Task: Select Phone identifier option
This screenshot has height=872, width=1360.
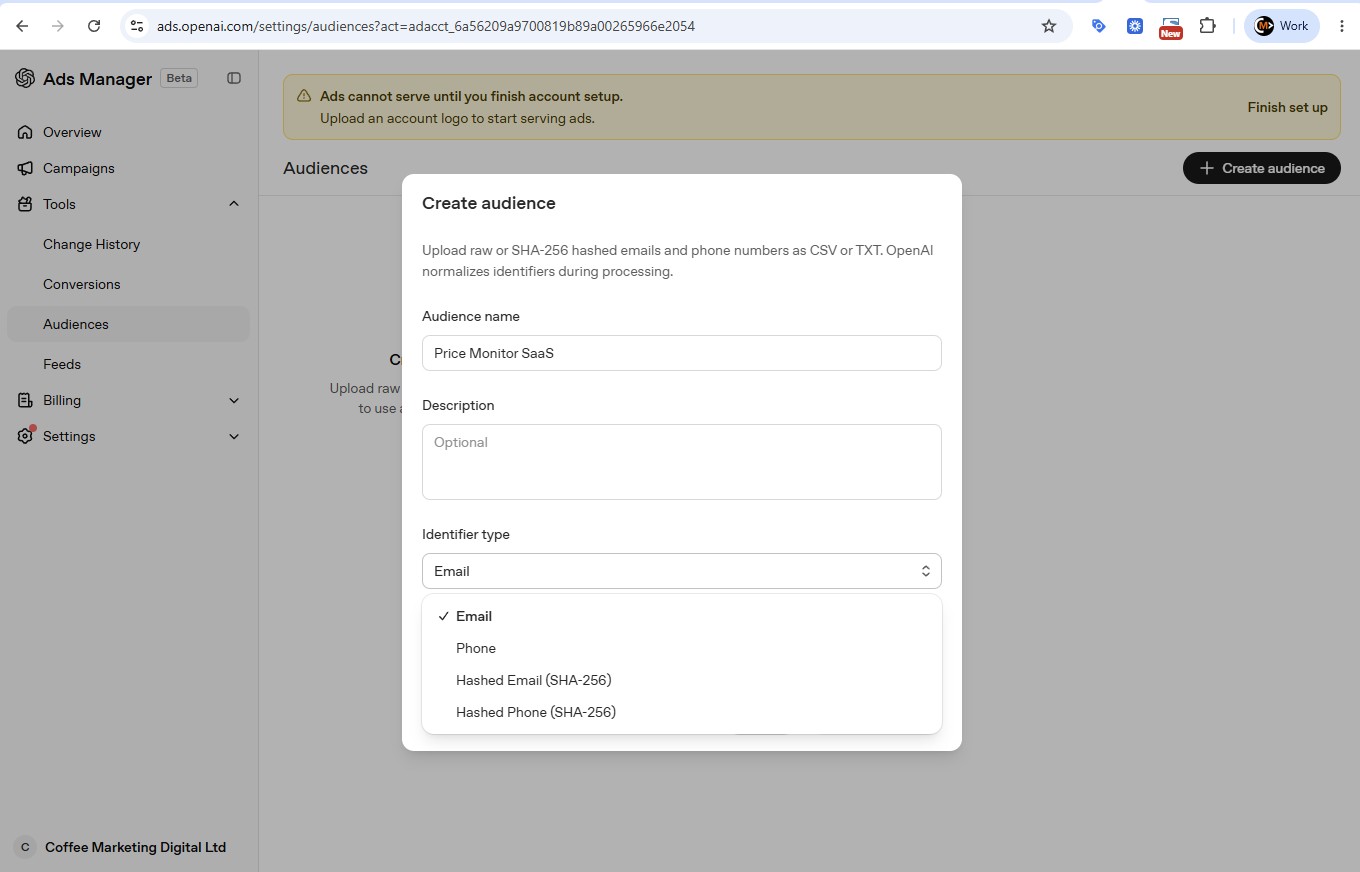Action: pyautogui.click(x=681, y=648)
